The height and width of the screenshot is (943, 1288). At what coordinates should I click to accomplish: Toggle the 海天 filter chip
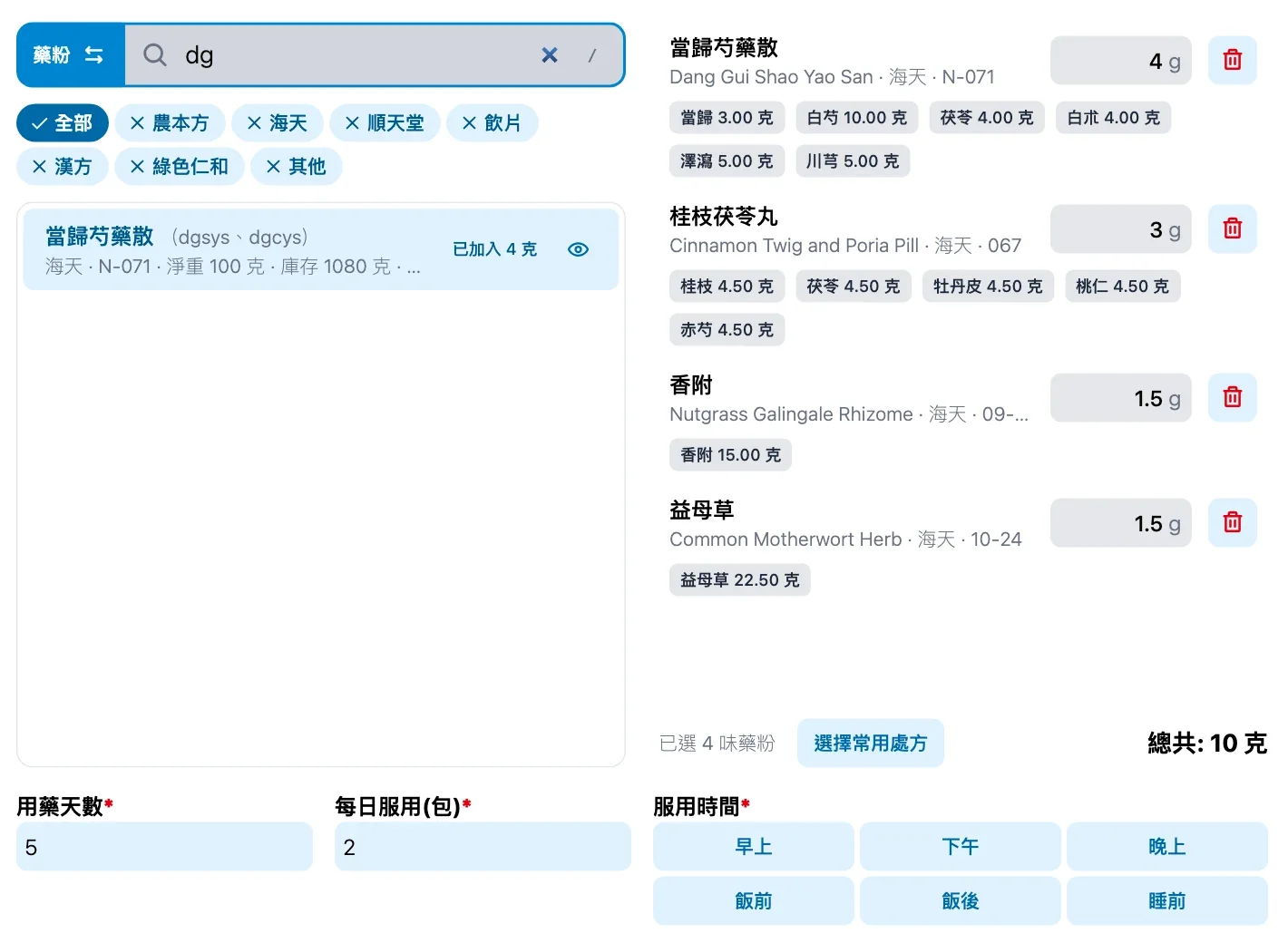278,123
